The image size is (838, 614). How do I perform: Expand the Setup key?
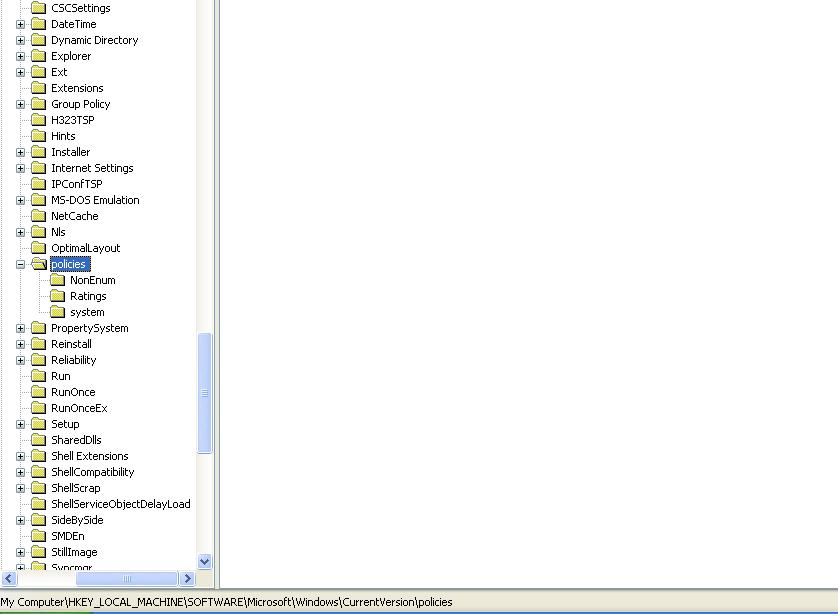point(20,424)
